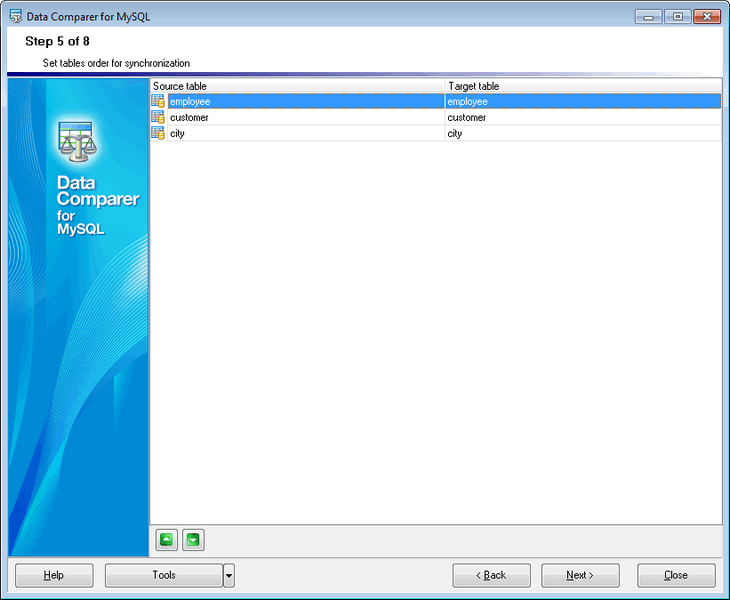Maximize the Data Comparer window
Image resolution: width=730 pixels, height=600 pixels.
tap(677, 17)
